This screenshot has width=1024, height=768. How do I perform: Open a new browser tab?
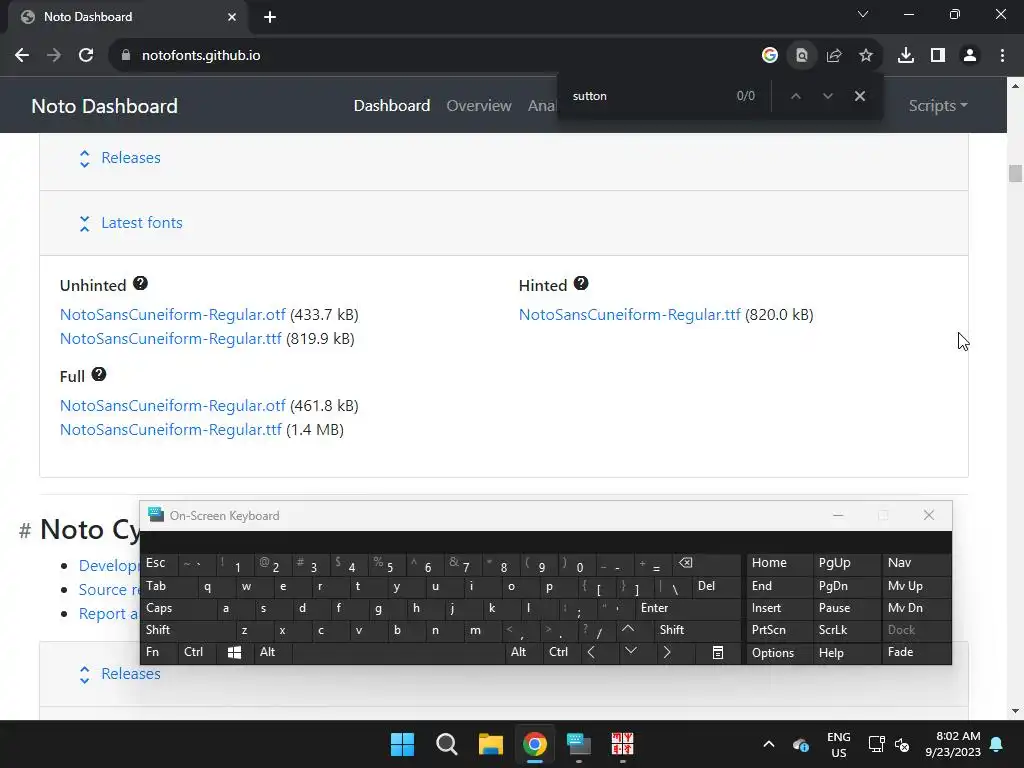(270, 17)
